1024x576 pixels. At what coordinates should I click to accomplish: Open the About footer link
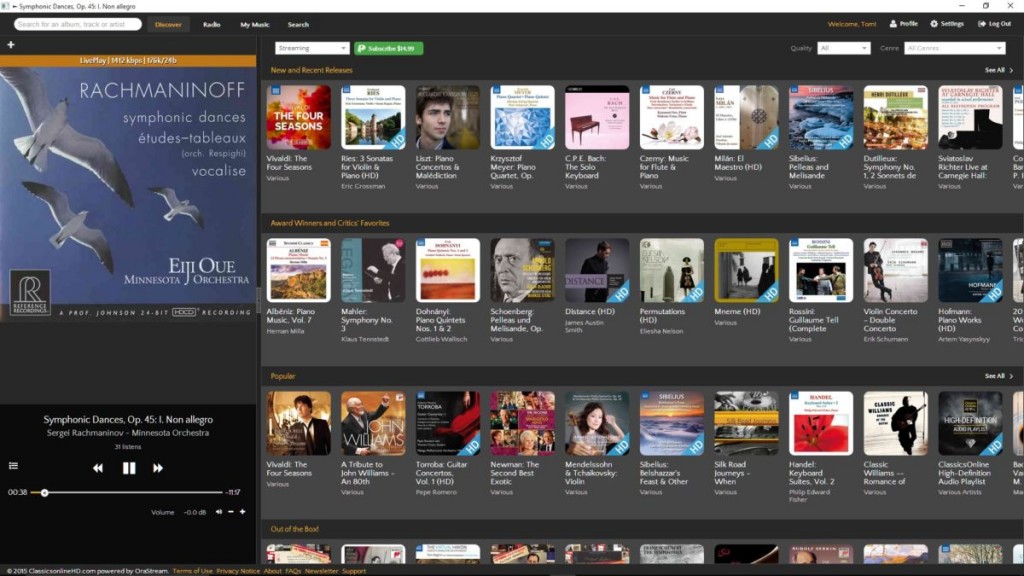(272, 571)
